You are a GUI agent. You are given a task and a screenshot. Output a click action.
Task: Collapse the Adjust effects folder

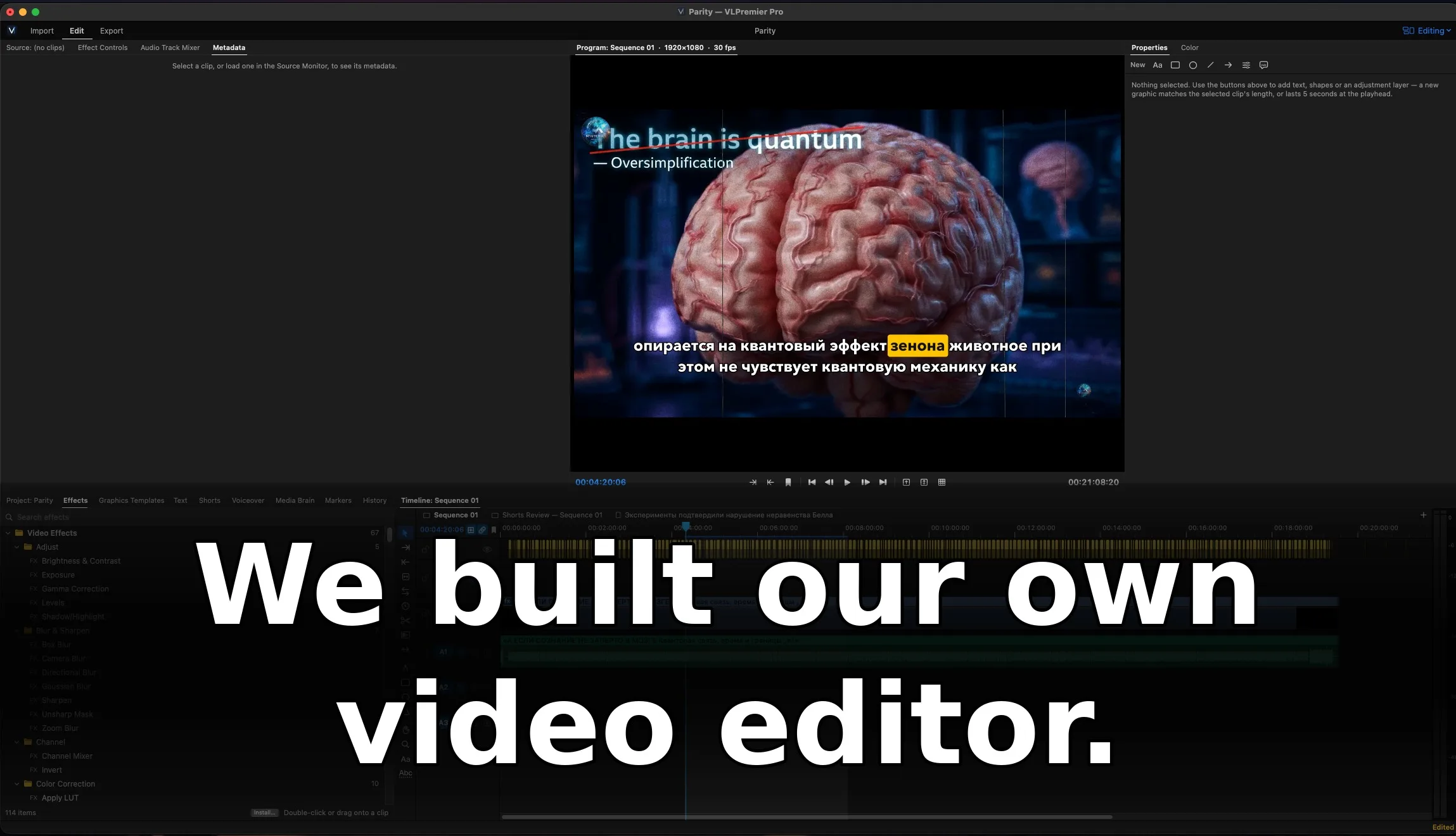tap(17, 547)
